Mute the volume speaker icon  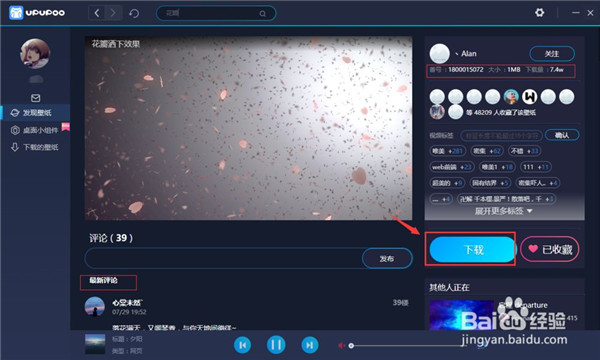(341, 345)
